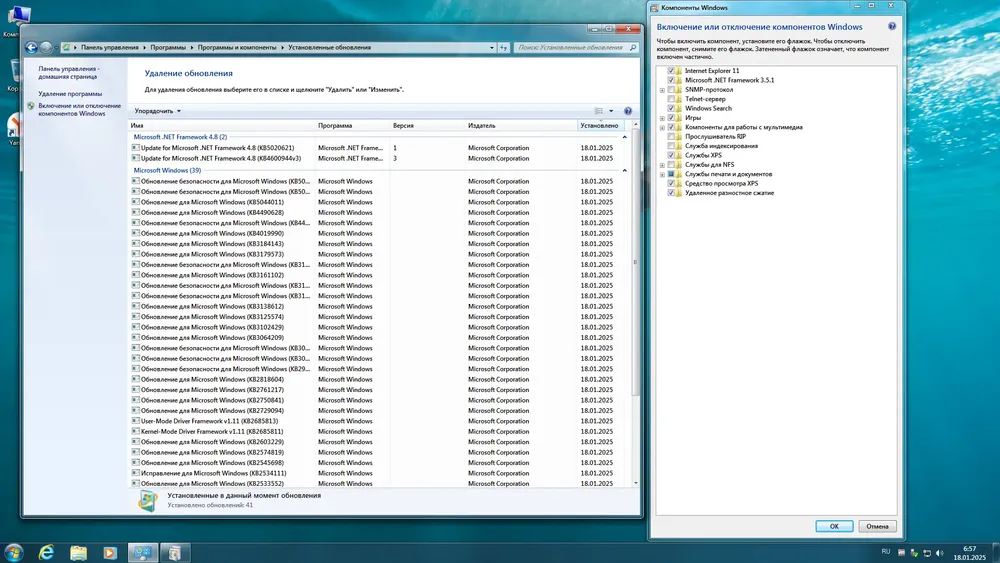Collapse the Microsoft Windows (39) group
1000x563 pixels.
(624, 170)
